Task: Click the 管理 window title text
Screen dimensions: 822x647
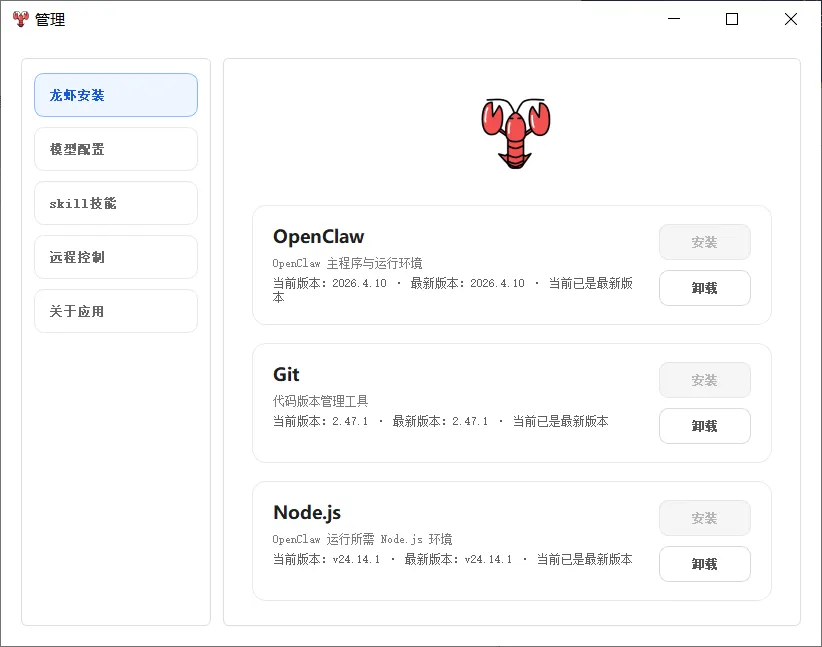Action: point(50,19)
